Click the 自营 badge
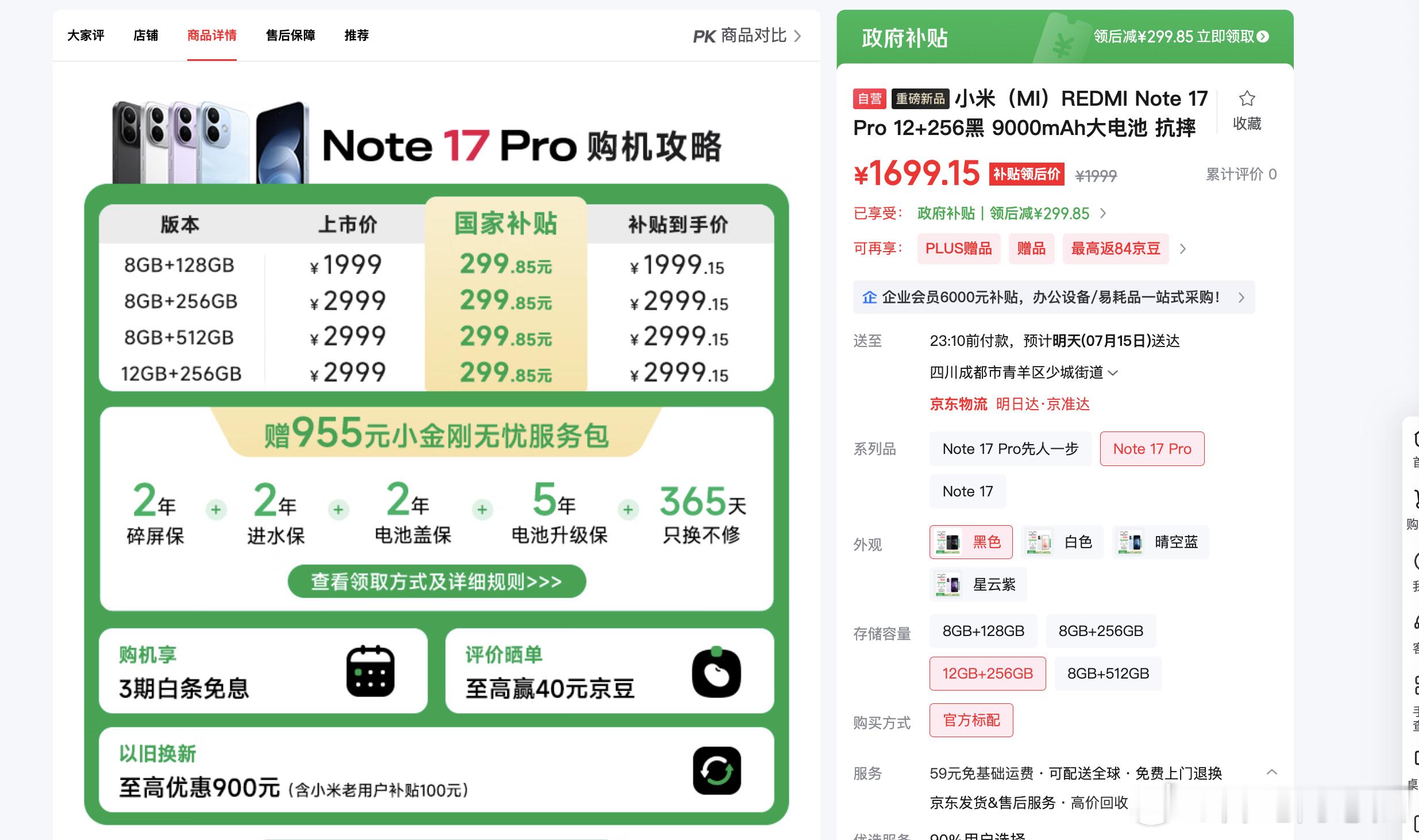 (870, 99)
